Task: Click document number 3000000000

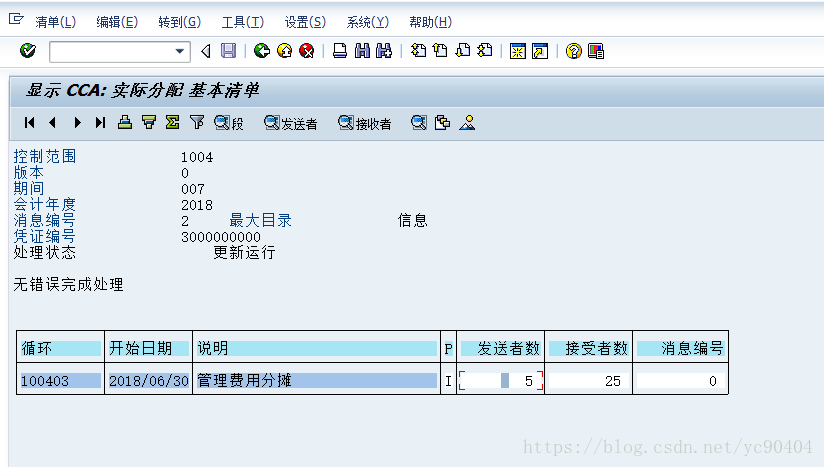Action: click(x=221, y=237)
